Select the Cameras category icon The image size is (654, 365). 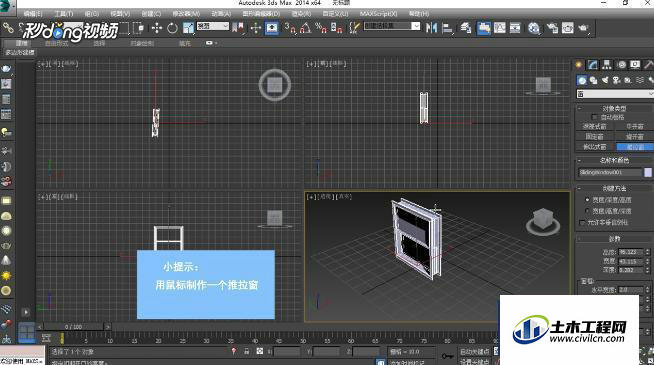pyautogui.click(x=616, y=80)
